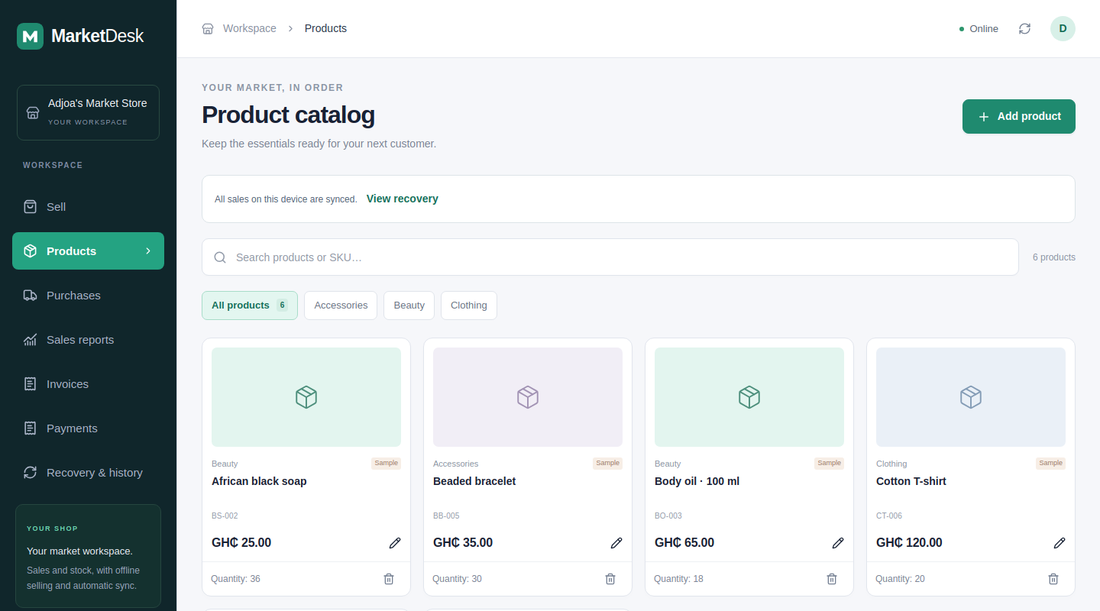Click the Purchases truck icon
The width and height of the screenshot is (1100, 611).
point(30,295)
